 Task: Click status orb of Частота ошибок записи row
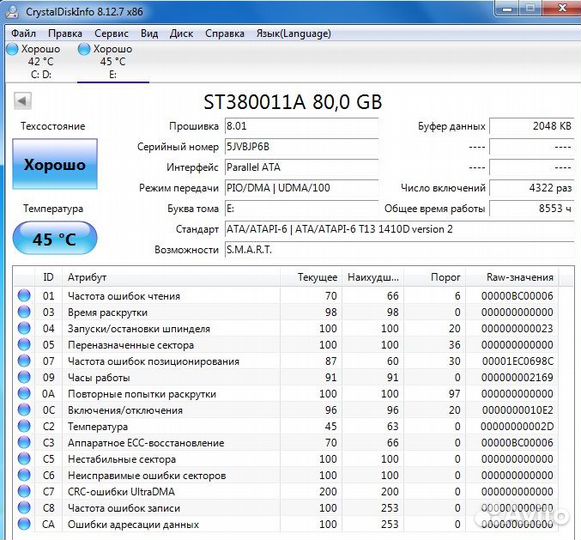click(24, 507)
